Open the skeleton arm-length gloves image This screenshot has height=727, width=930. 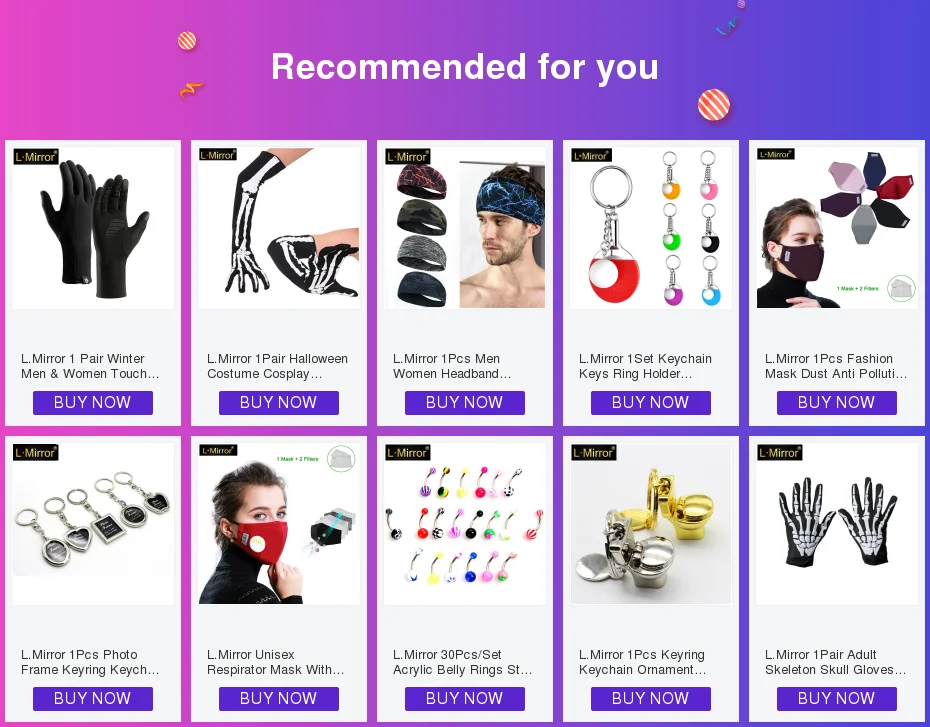[279, 228]
